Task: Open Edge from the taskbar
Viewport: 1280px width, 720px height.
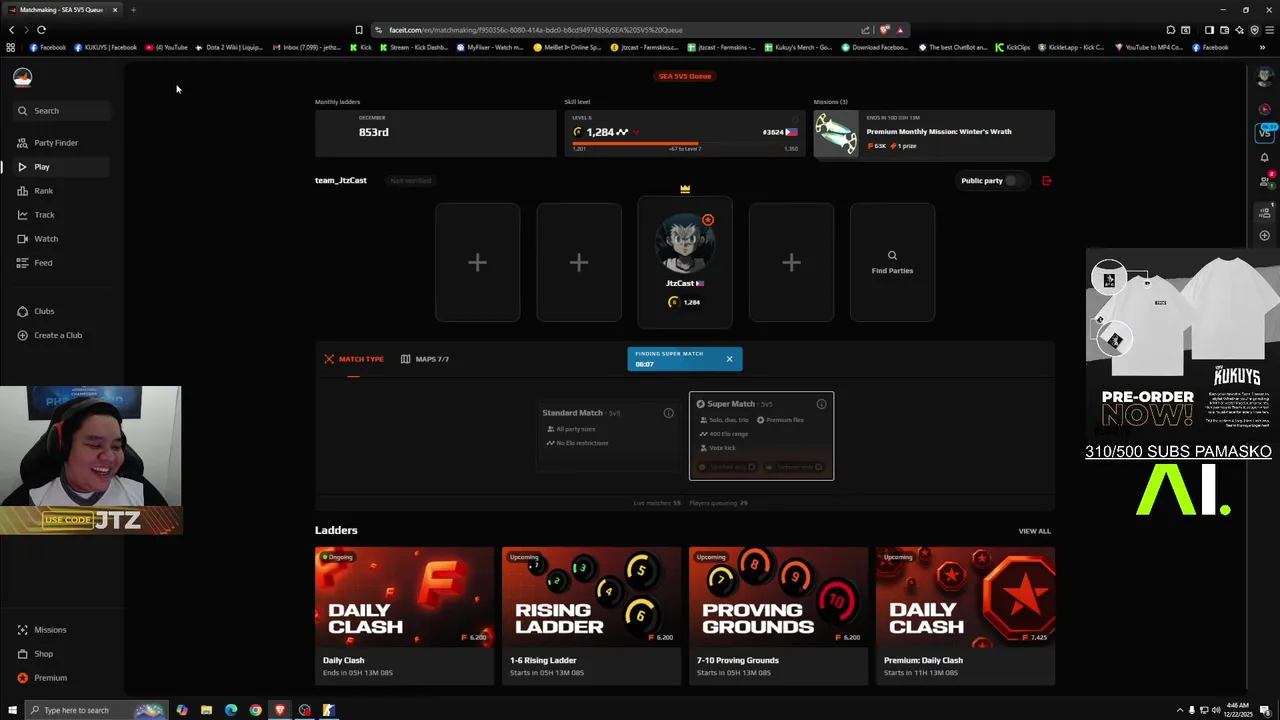Action: pyautogui.click(x=231, y=710)
